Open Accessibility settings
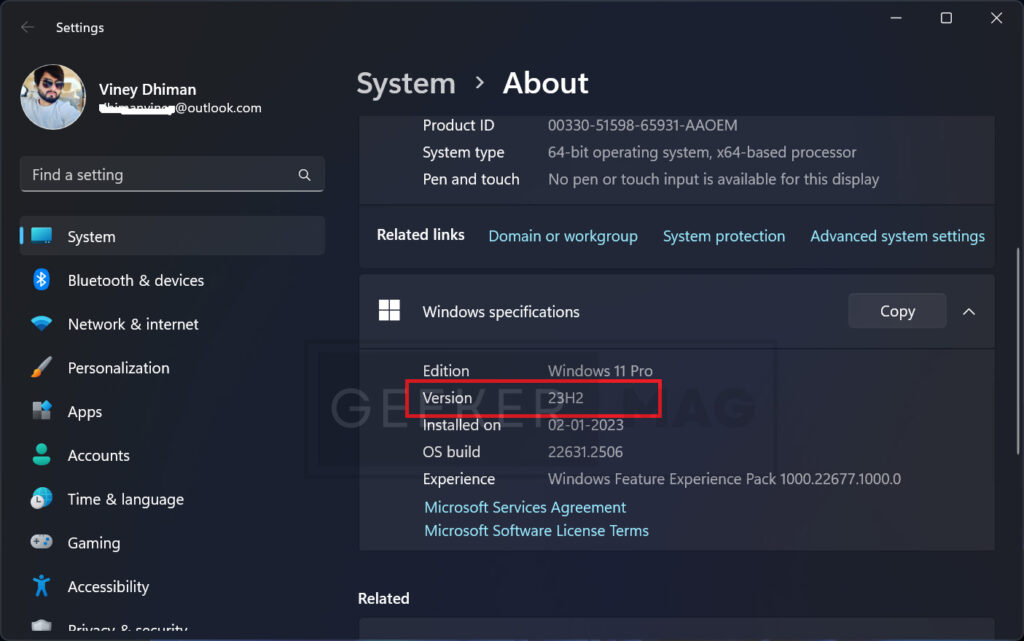 [172, 586]
